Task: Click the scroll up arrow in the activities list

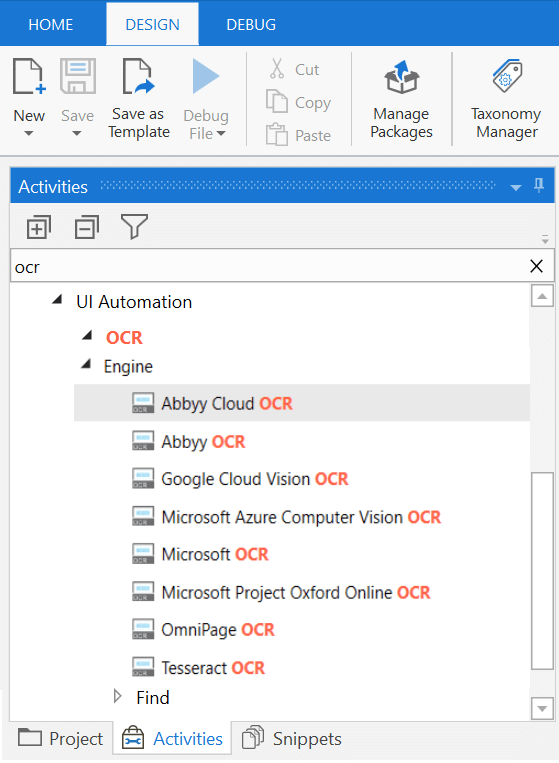Action: pyautogui.click(x=542, y=296)
